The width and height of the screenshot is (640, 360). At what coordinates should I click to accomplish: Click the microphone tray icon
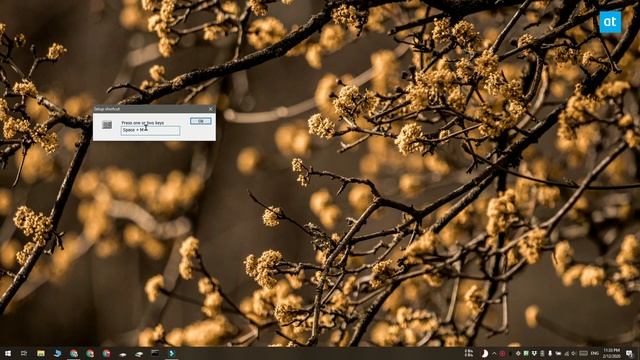[550, 353]
